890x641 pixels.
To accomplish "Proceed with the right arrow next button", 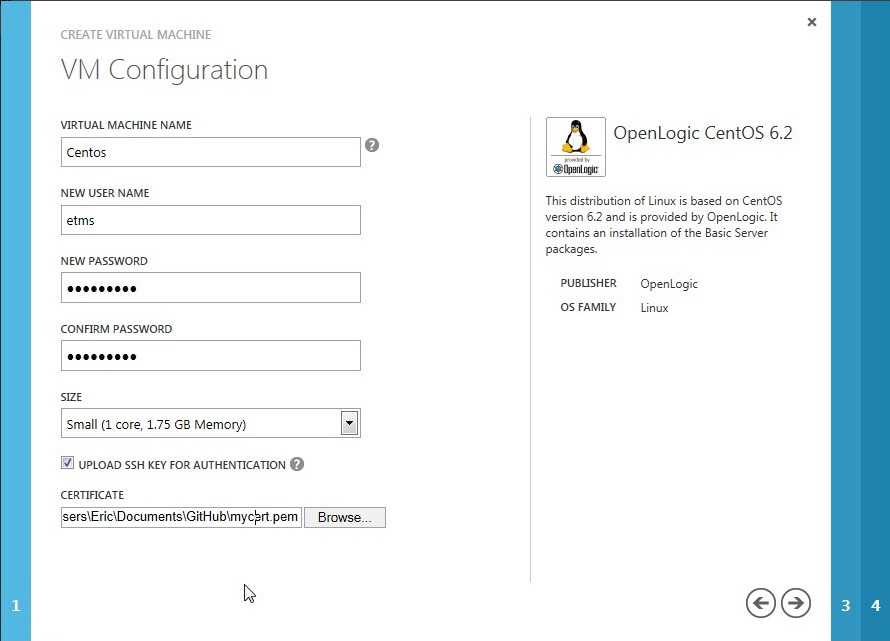I will 796,602.
